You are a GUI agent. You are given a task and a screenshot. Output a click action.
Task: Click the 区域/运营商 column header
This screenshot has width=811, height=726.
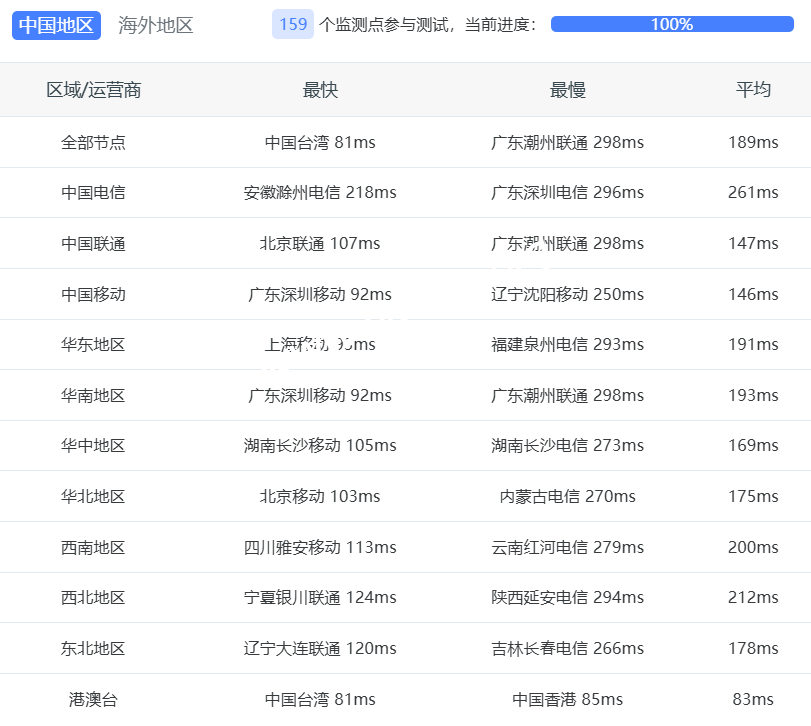click(93, 90)
